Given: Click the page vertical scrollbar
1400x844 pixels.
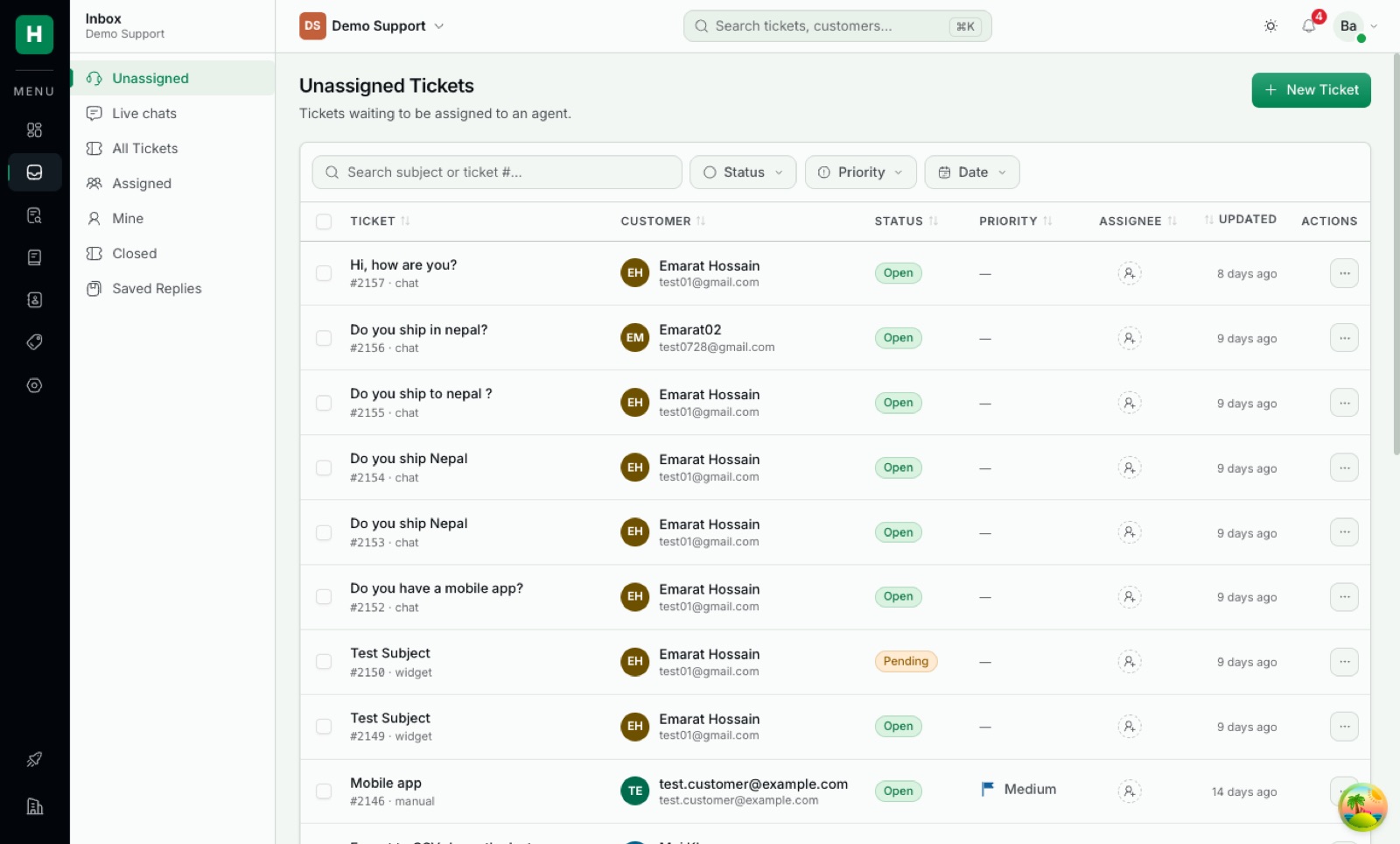Looking at the screenshot, I should [x=1396, y=254].
